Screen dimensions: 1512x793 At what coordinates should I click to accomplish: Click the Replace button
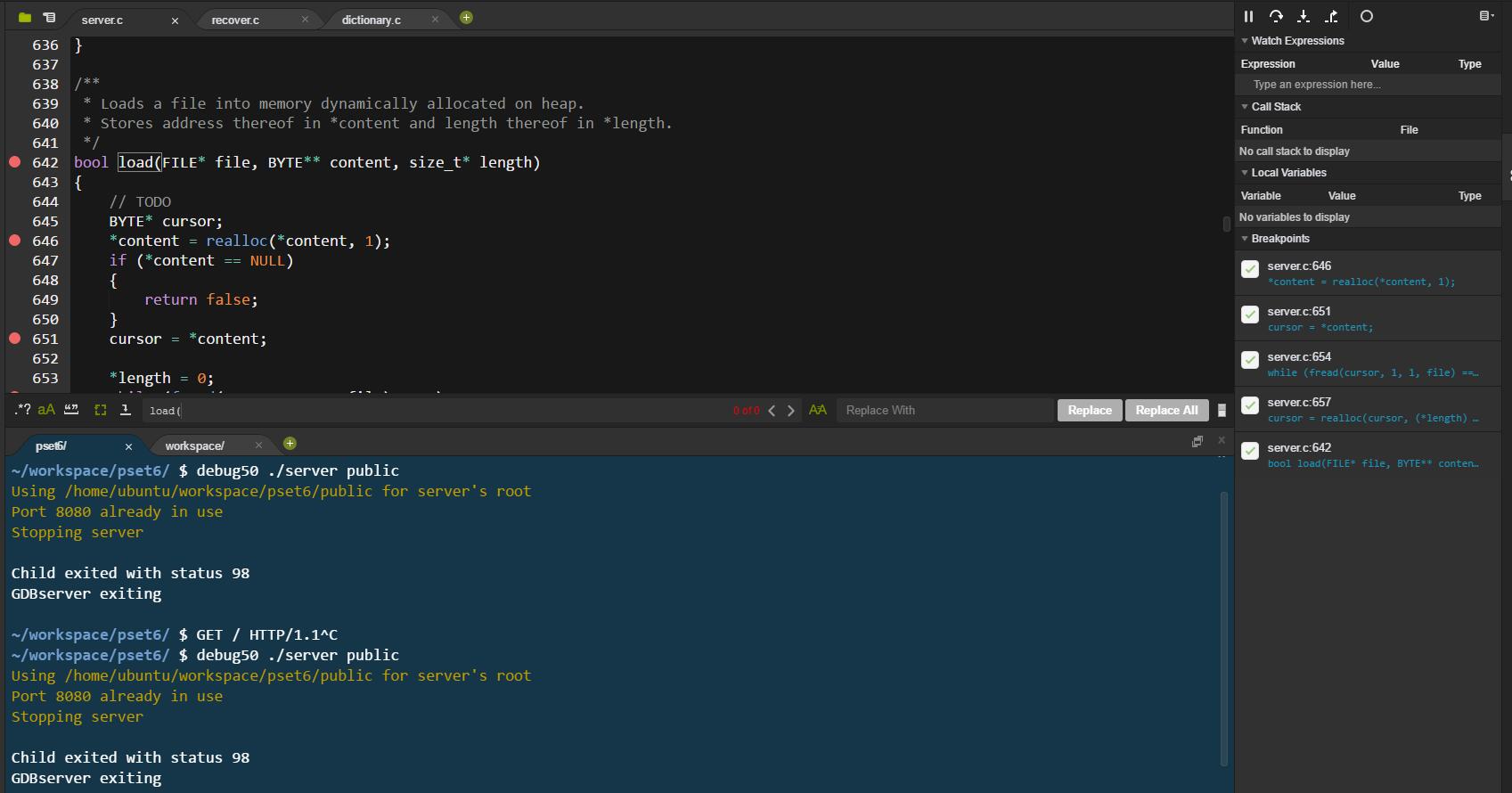(x=1089, y=410)
